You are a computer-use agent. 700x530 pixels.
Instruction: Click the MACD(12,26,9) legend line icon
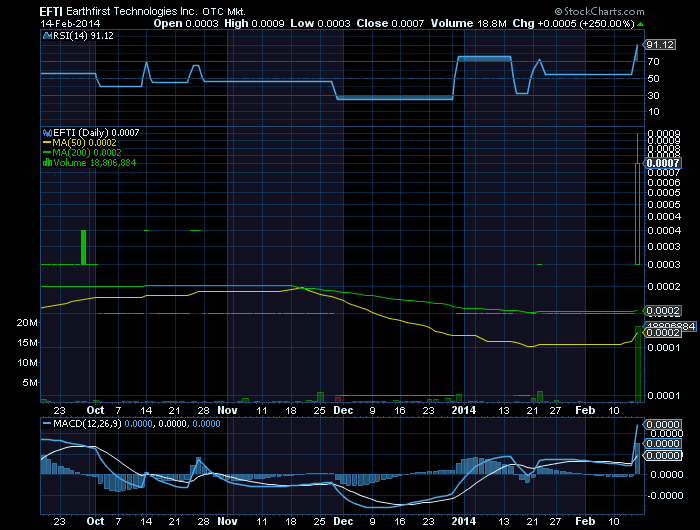click(x=45, y=425)
